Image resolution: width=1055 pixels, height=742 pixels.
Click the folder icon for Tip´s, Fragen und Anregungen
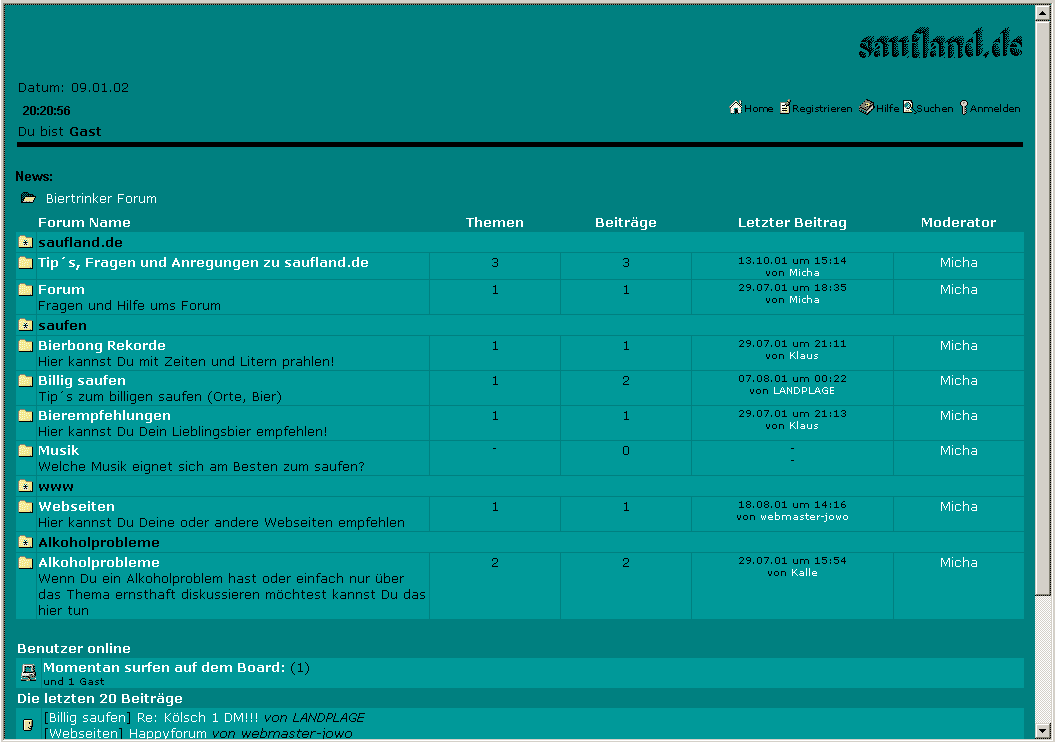point(26,262)
